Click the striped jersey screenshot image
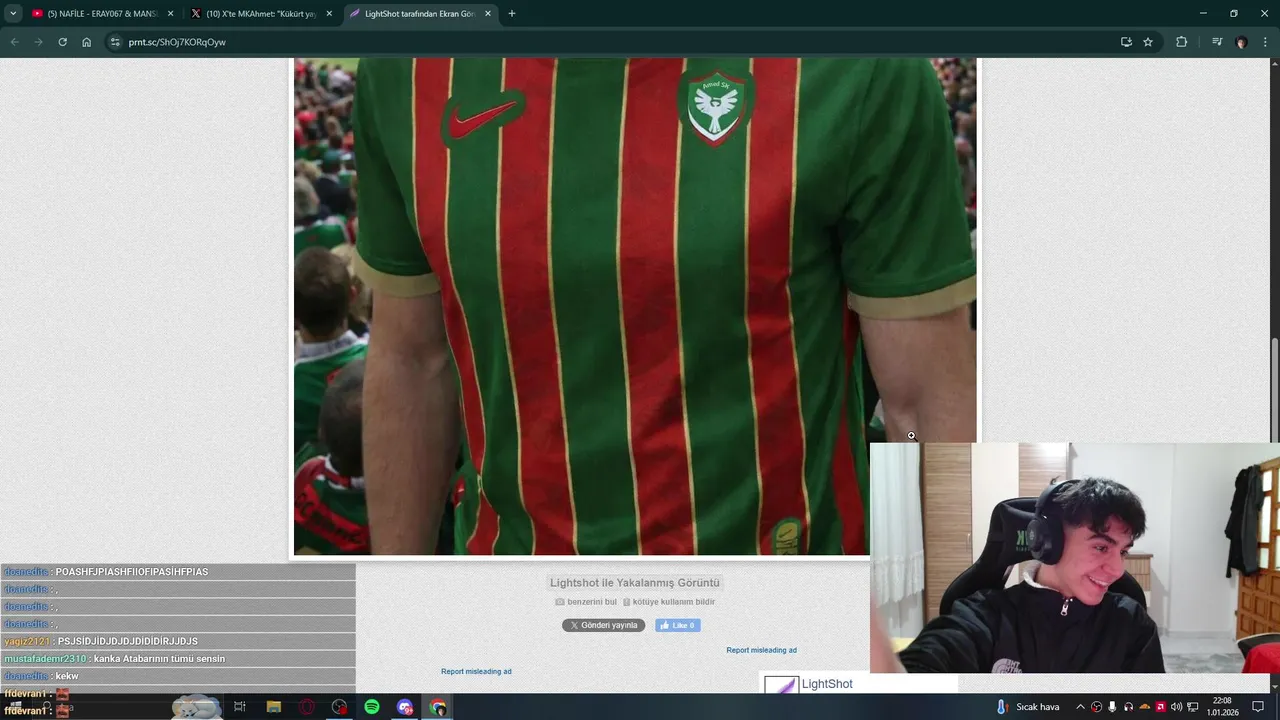Screen dimensions: 1280x720 point(635,305)
